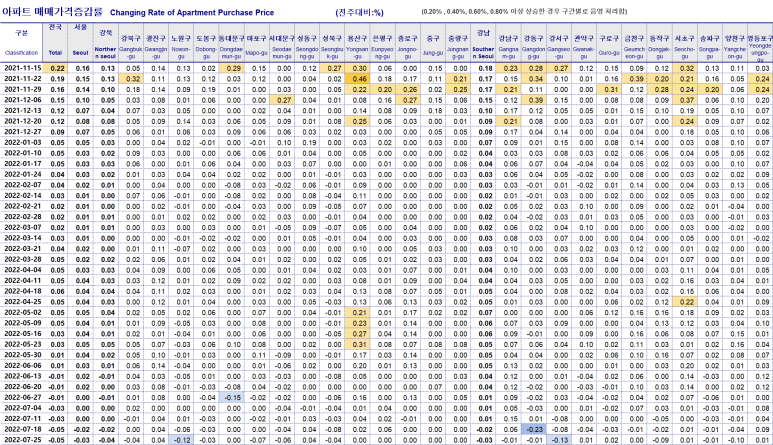This screenshot has height=445, width=773.
Task: Select the 'Southern Seoul' column header
Action: (x=483, y=43)
